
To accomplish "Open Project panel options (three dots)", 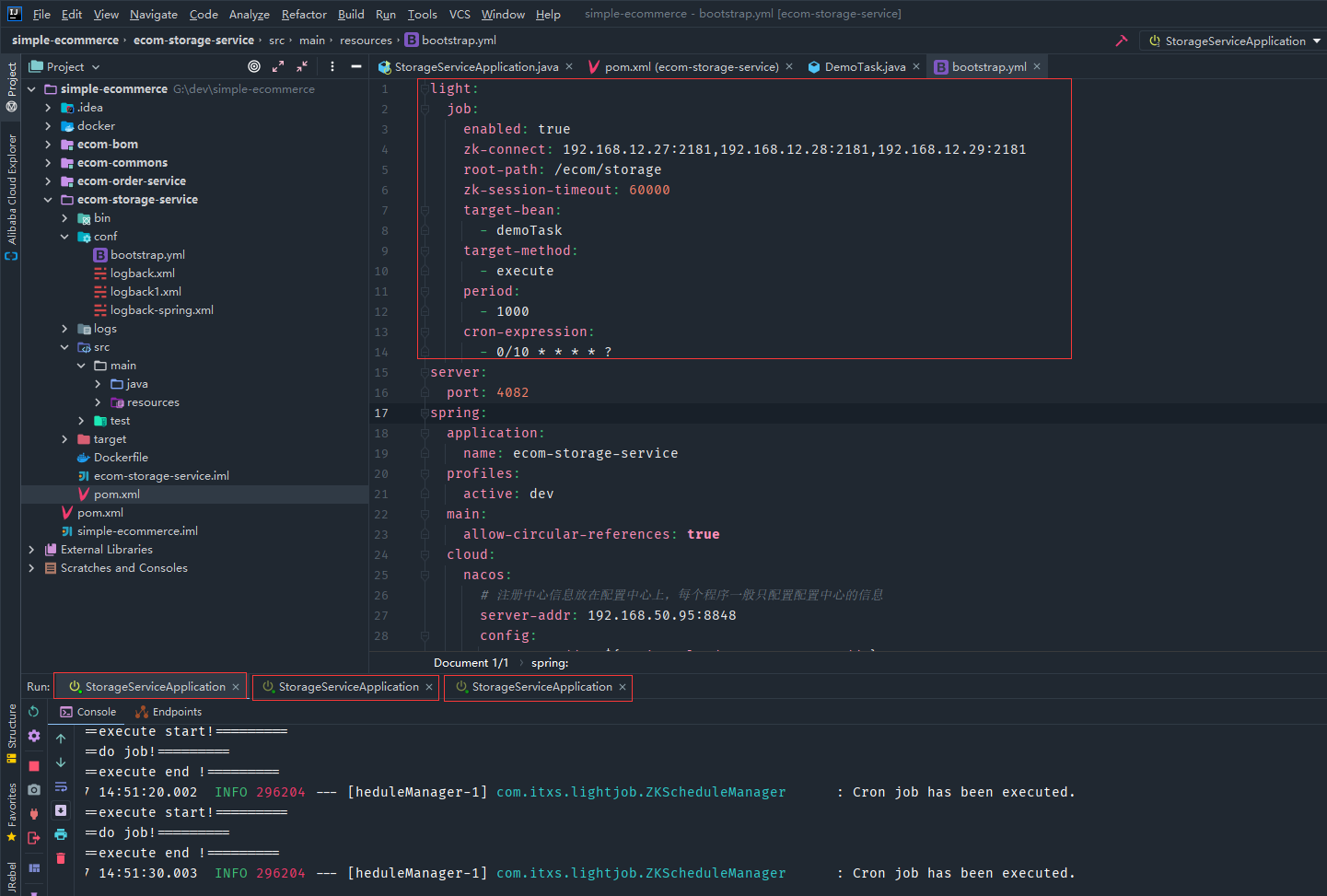I will [x=332, y=66].
